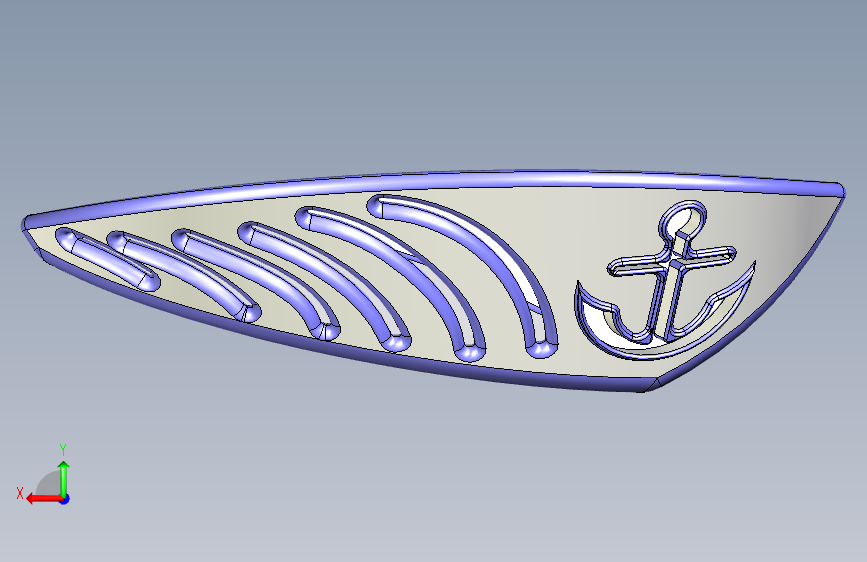Select the anchor emblem cutout on the model
867x562 pixels.
pos(665,281)
